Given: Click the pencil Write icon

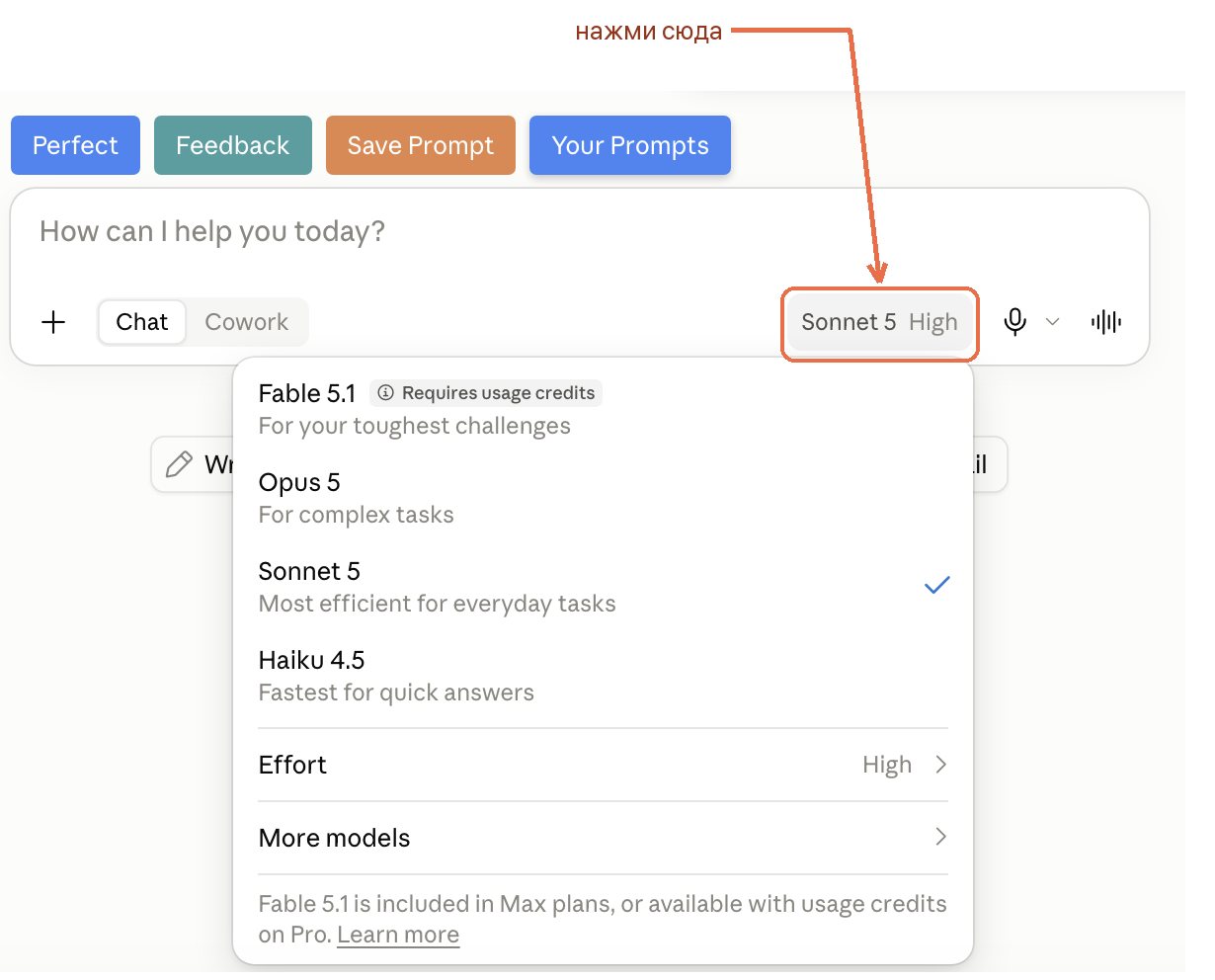Looking at the screenshot, I should coord(179,464).
